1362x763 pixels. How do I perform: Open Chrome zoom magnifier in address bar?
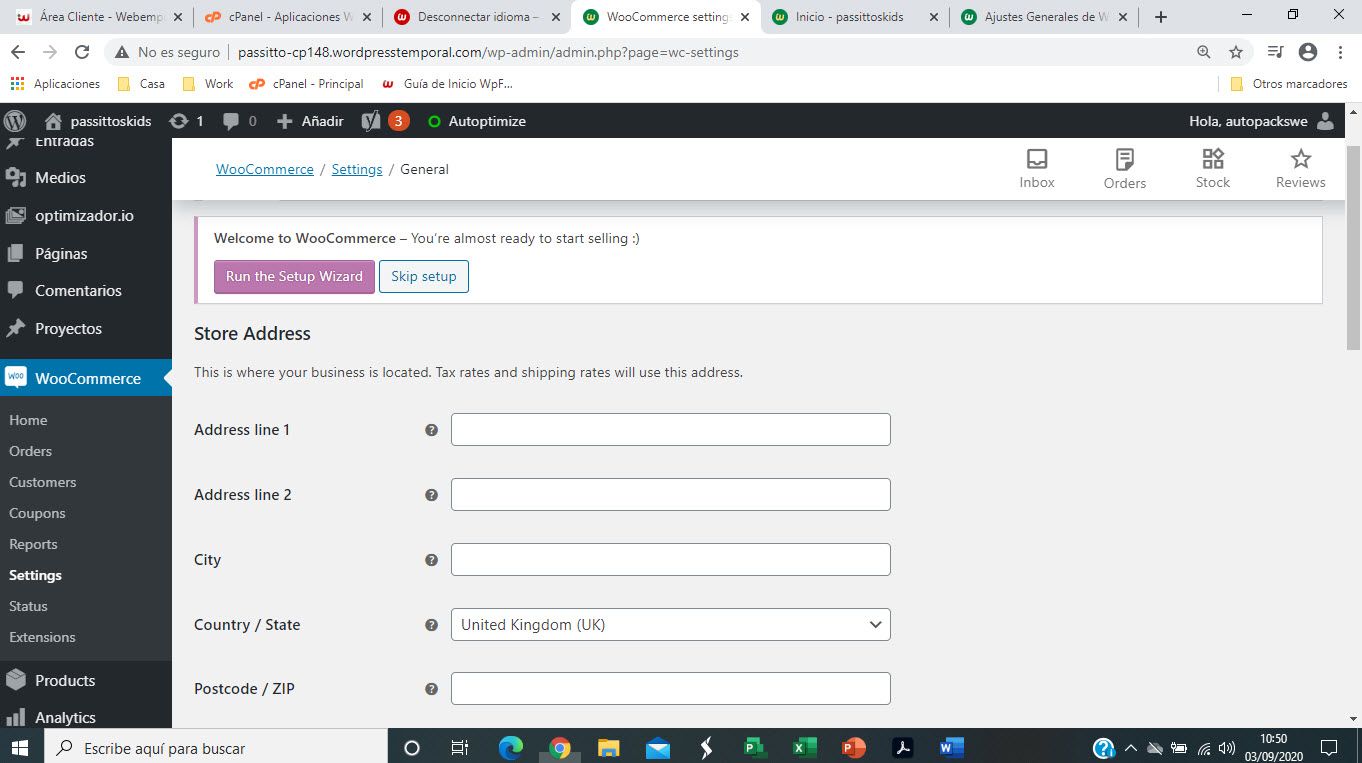point(1204,52)
